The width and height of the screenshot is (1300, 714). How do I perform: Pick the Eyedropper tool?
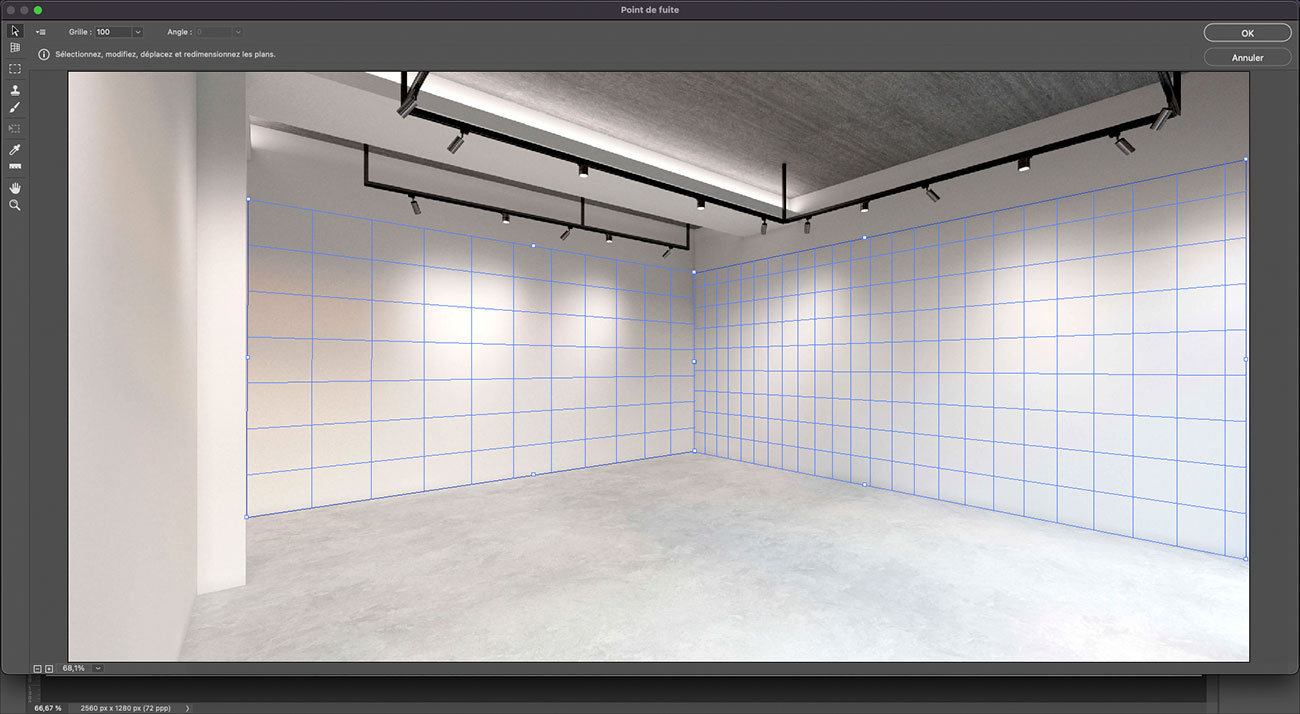click(14, 149)
